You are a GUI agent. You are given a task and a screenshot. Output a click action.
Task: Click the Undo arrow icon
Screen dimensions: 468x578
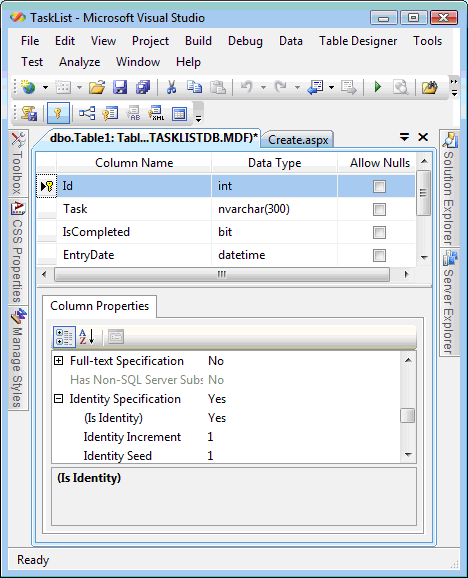pyautogui.click(x=247, y=87)
